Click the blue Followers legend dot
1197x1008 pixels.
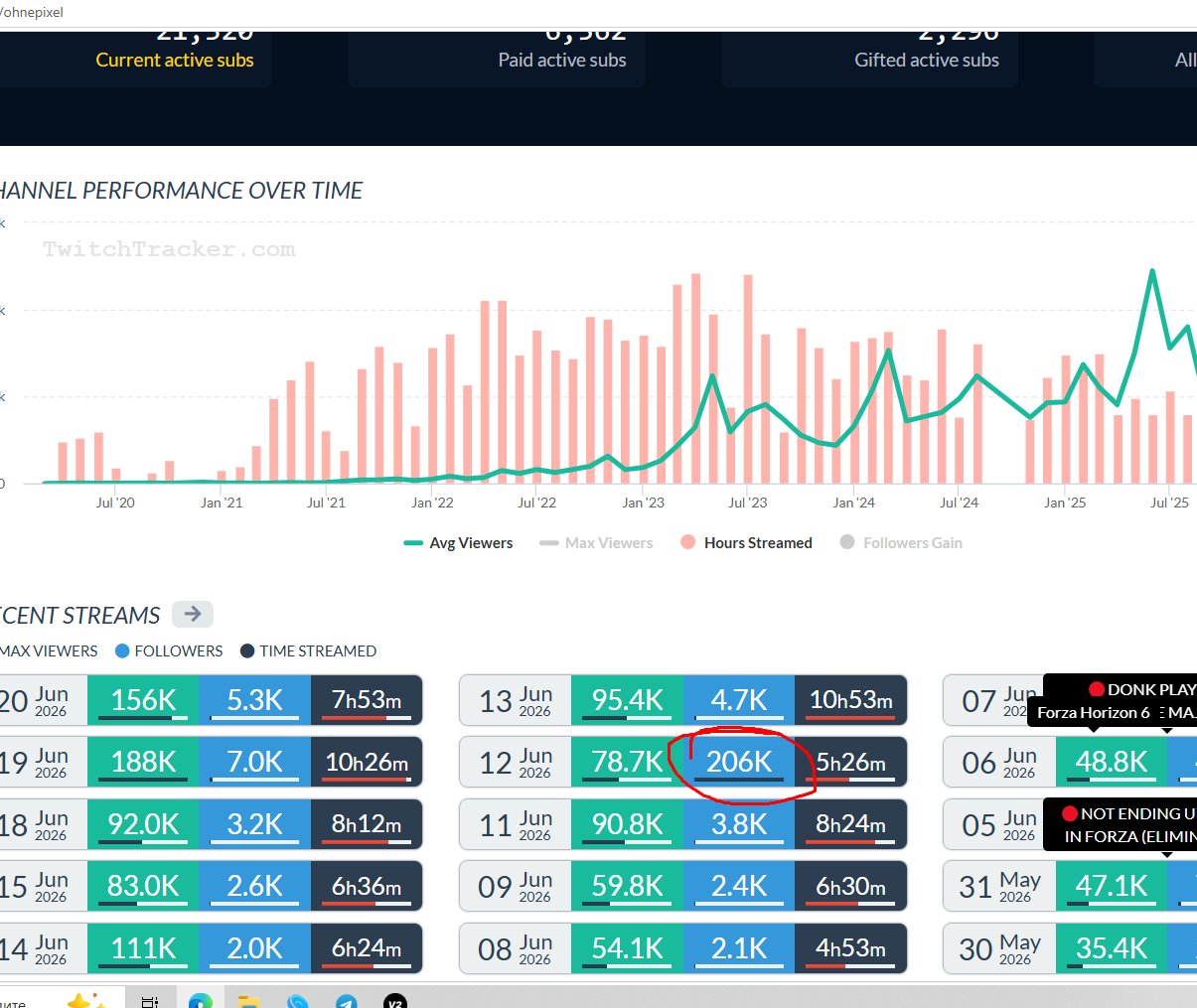pos(122,651)
